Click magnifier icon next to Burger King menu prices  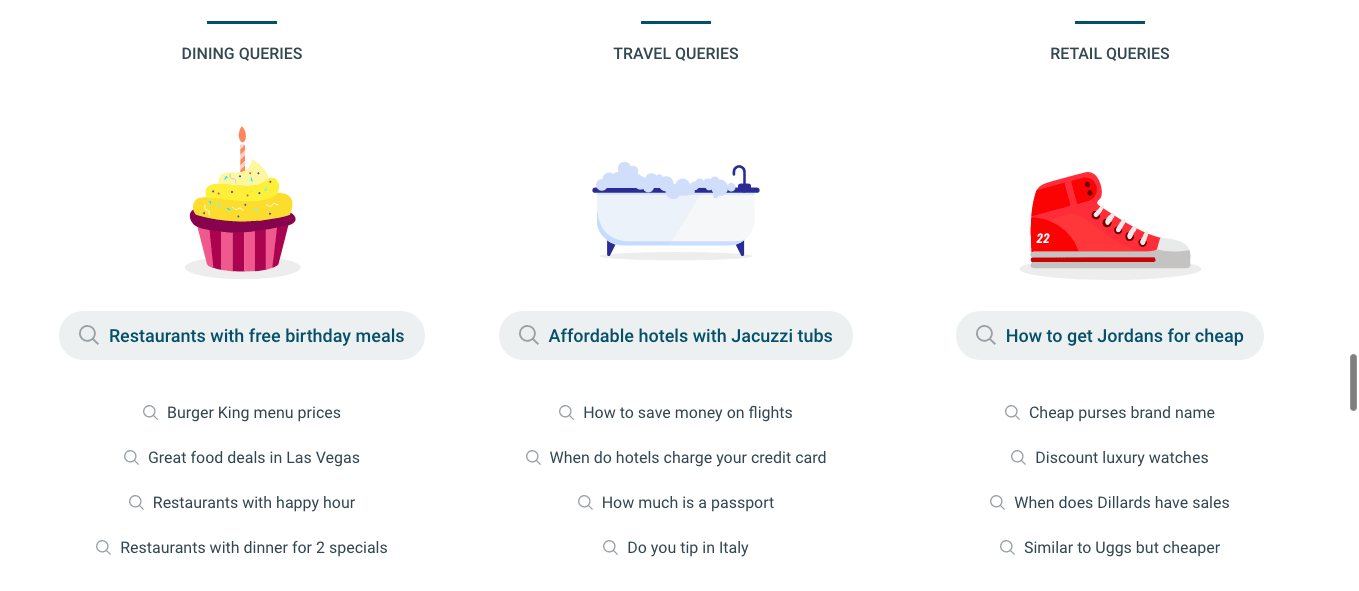(x=150, y=412)
